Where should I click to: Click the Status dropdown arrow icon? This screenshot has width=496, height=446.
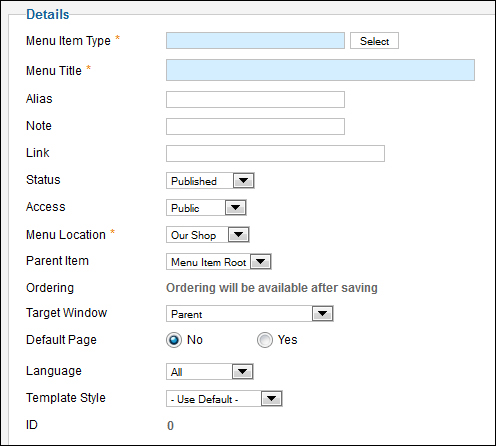click(x=244, y=181)
